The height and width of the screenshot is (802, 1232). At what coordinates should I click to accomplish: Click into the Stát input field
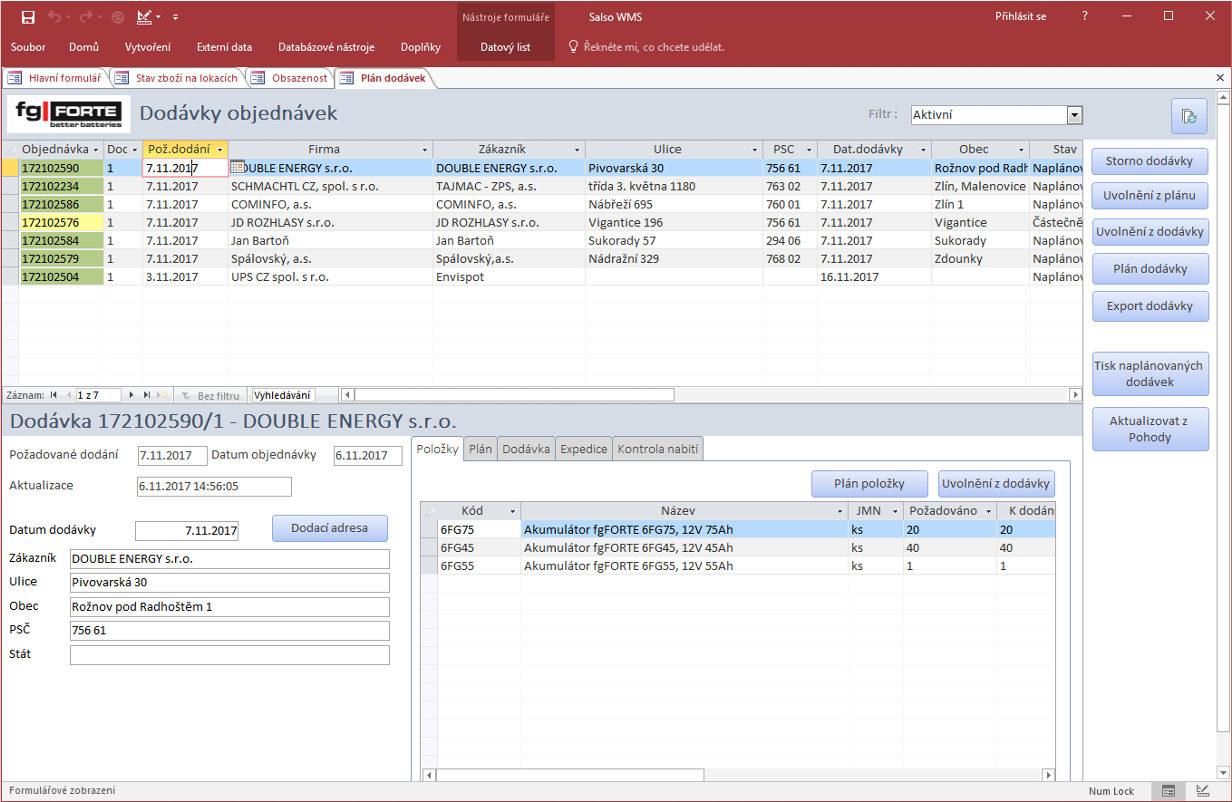(x=229, y=655)
